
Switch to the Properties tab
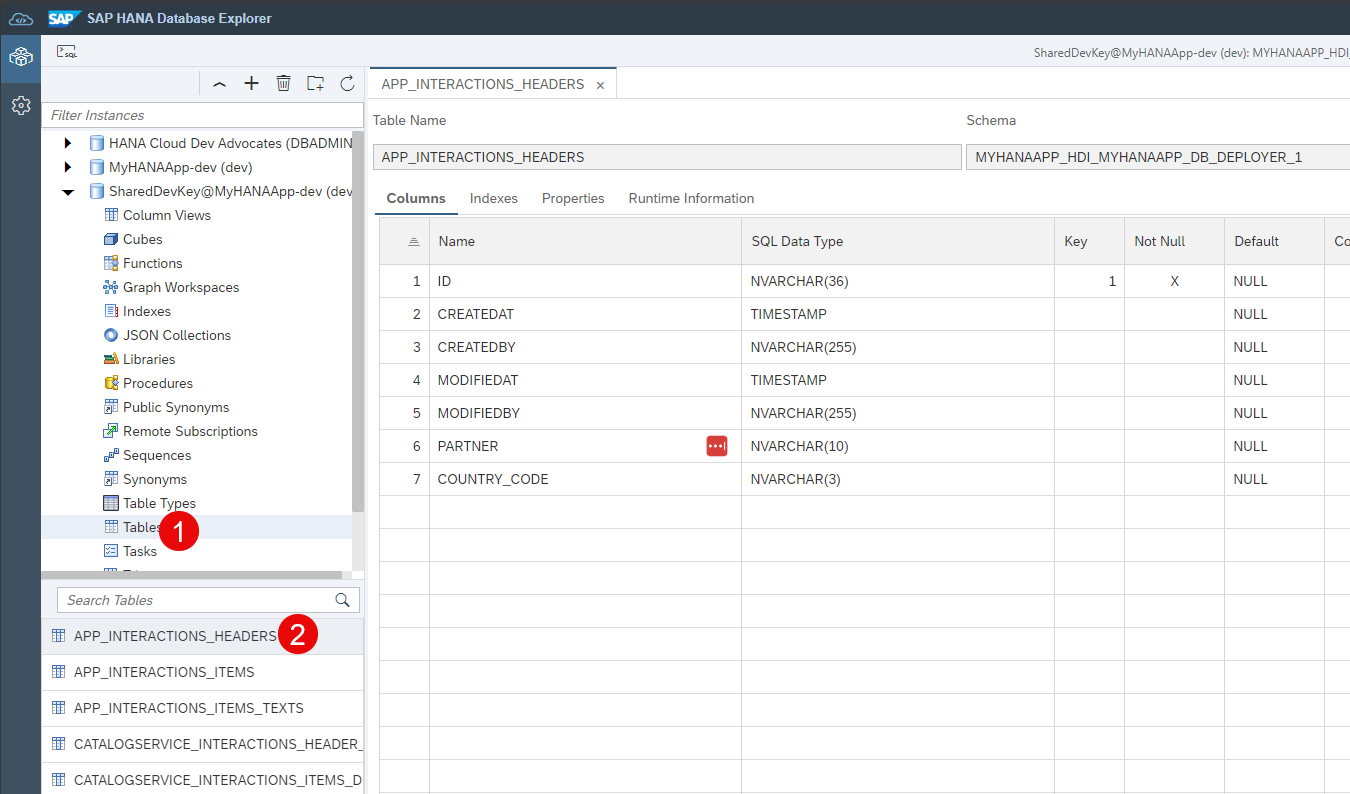click(x=573, y=198)
